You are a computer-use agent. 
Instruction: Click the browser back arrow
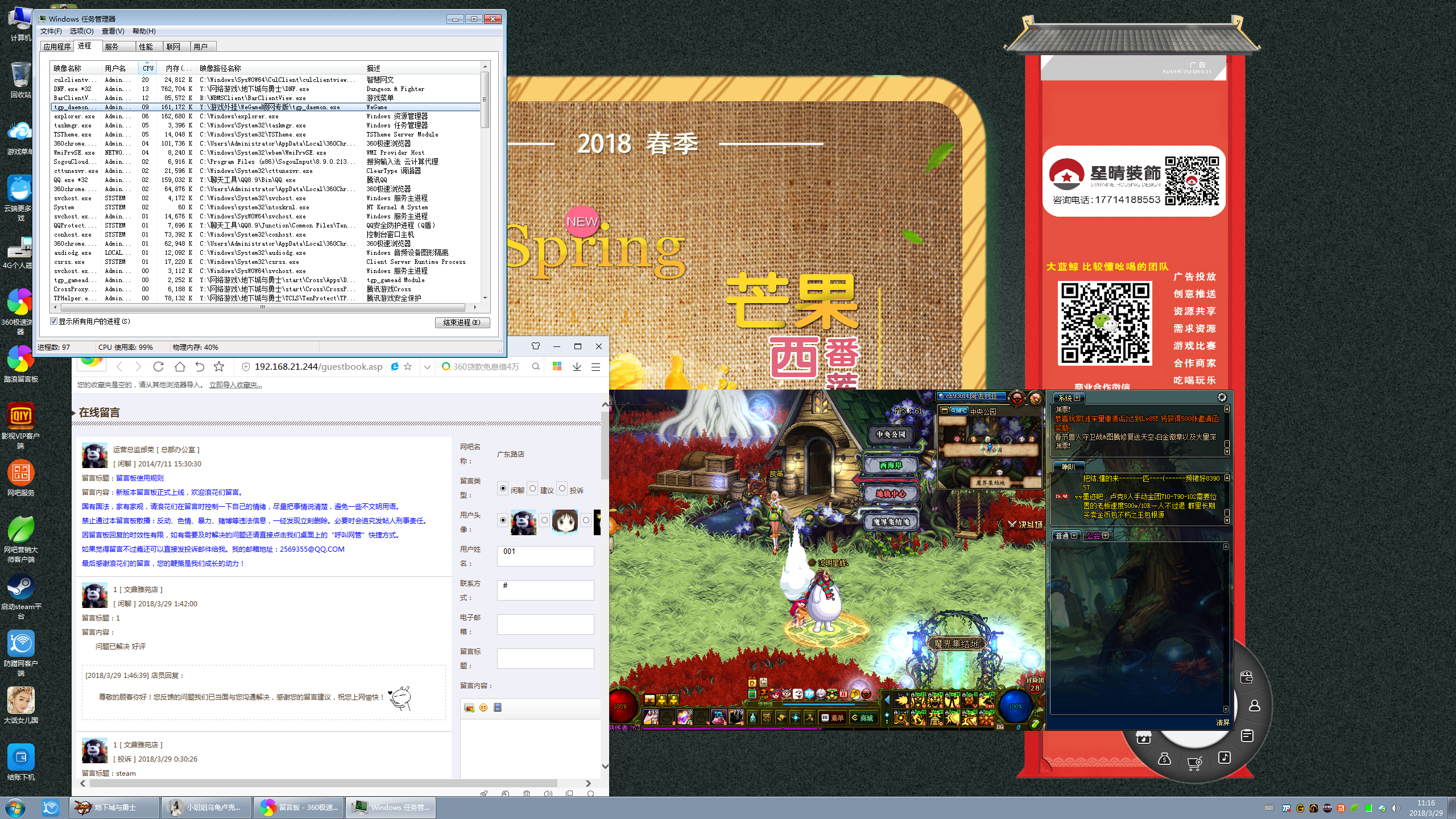119,367
